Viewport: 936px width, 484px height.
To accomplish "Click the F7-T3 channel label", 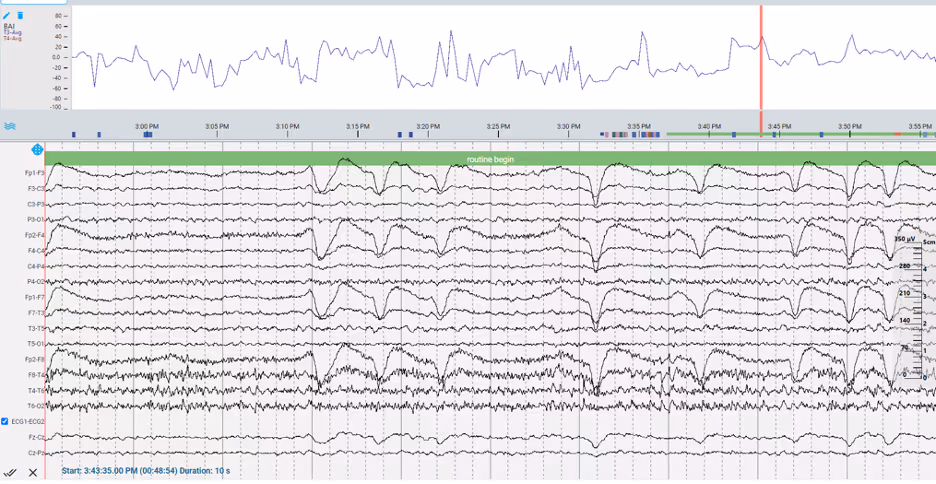I will (35, 313).
